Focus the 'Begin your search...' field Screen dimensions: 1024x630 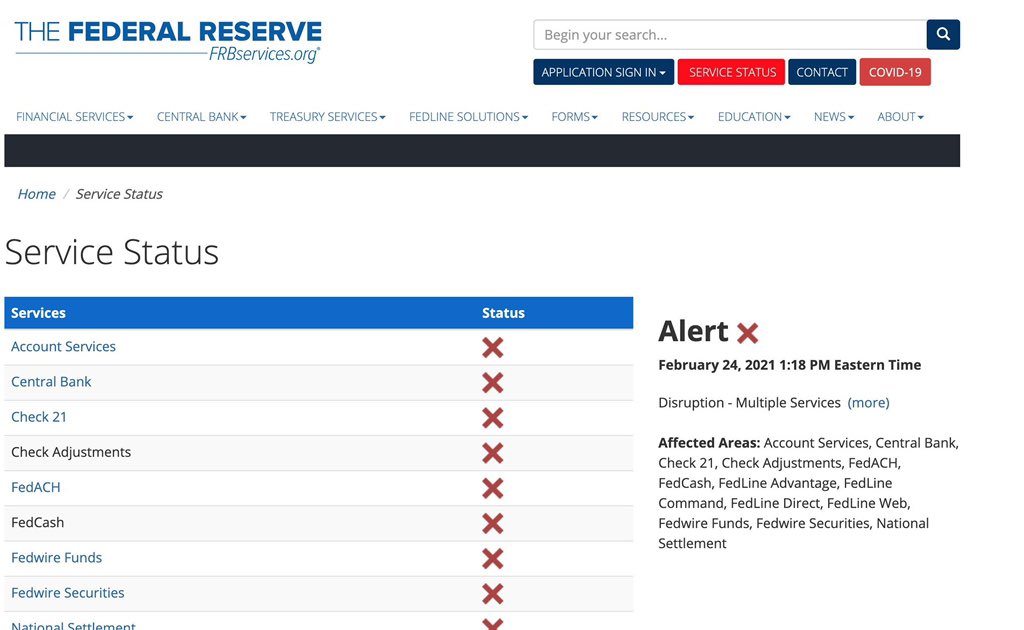(729, 35)
